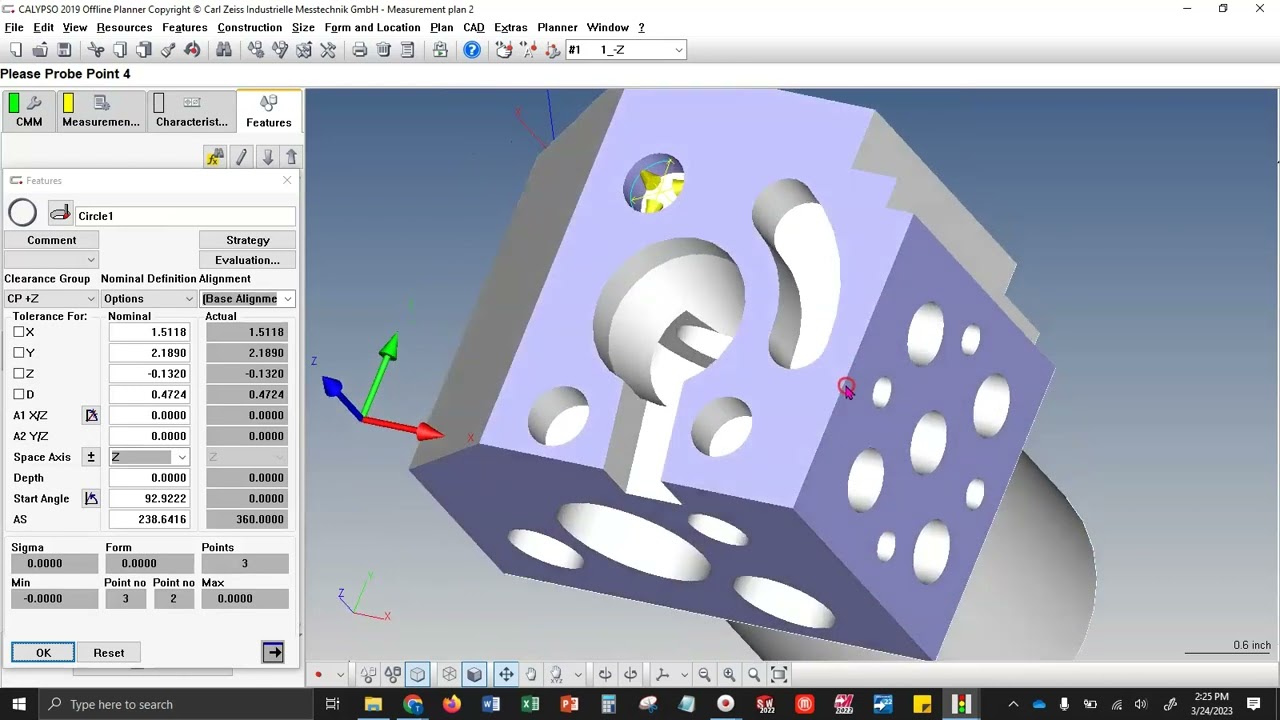Click the binoculars Find icon in the toolbar
Viewport: 1280px width, 720px height.
223,50
